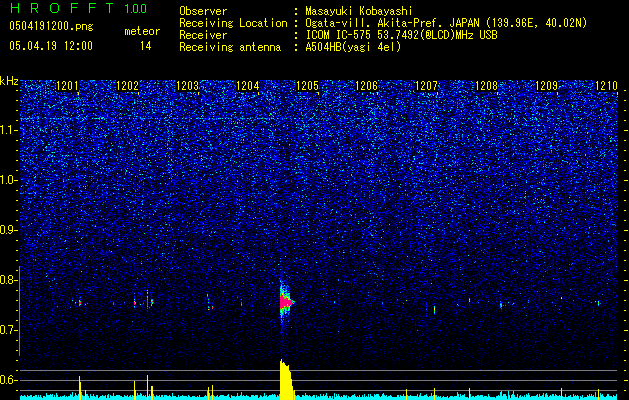Viewport: 629px width, 400px height.
Task: Click the 1205 time marker
Action: point(307,86)
